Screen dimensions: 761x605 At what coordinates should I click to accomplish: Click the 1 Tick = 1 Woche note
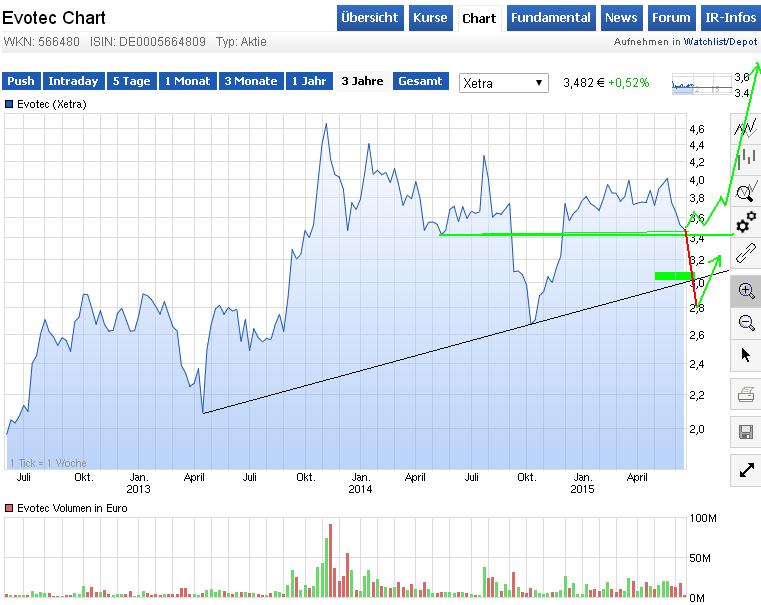click(x=48, y=463)
